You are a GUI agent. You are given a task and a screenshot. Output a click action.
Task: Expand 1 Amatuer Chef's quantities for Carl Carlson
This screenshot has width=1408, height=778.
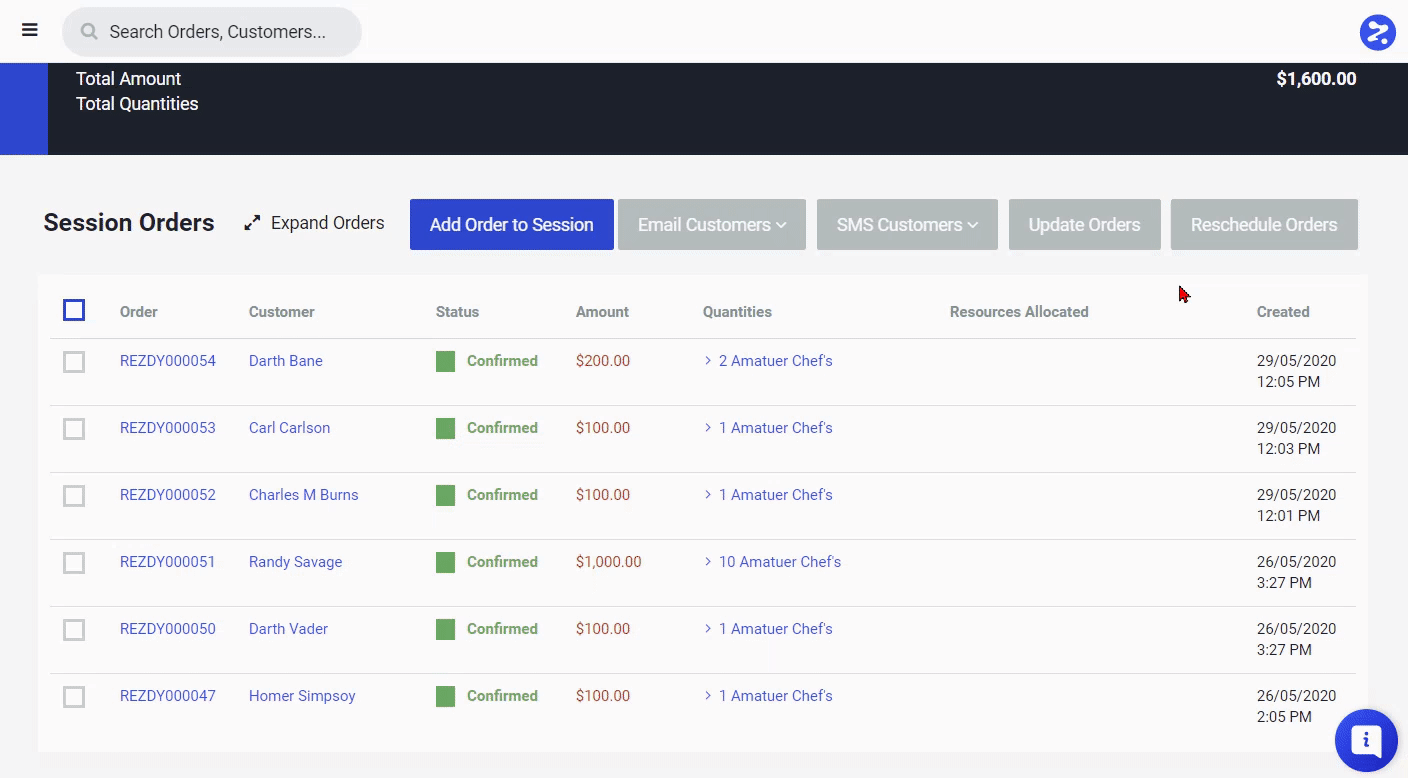tap(768, 428)
